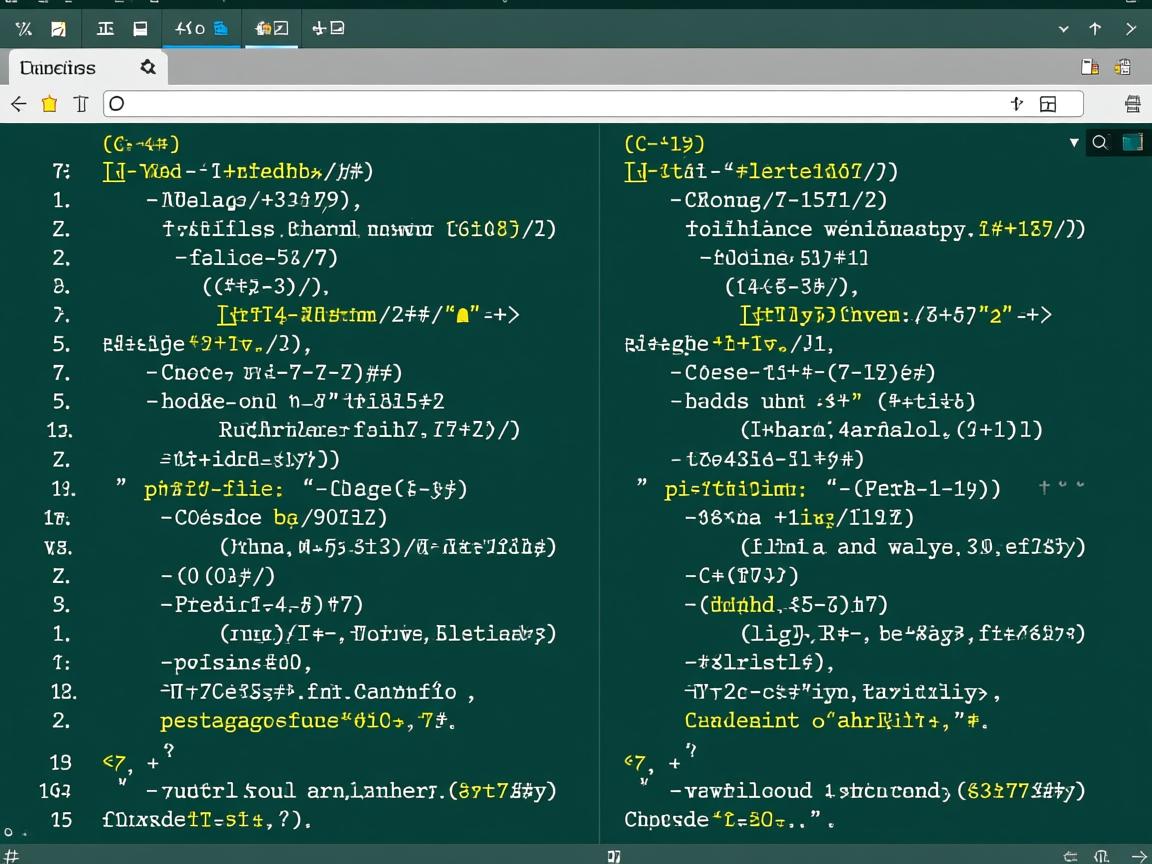Click the hash icon in bottom status bar

click(9, 856)
